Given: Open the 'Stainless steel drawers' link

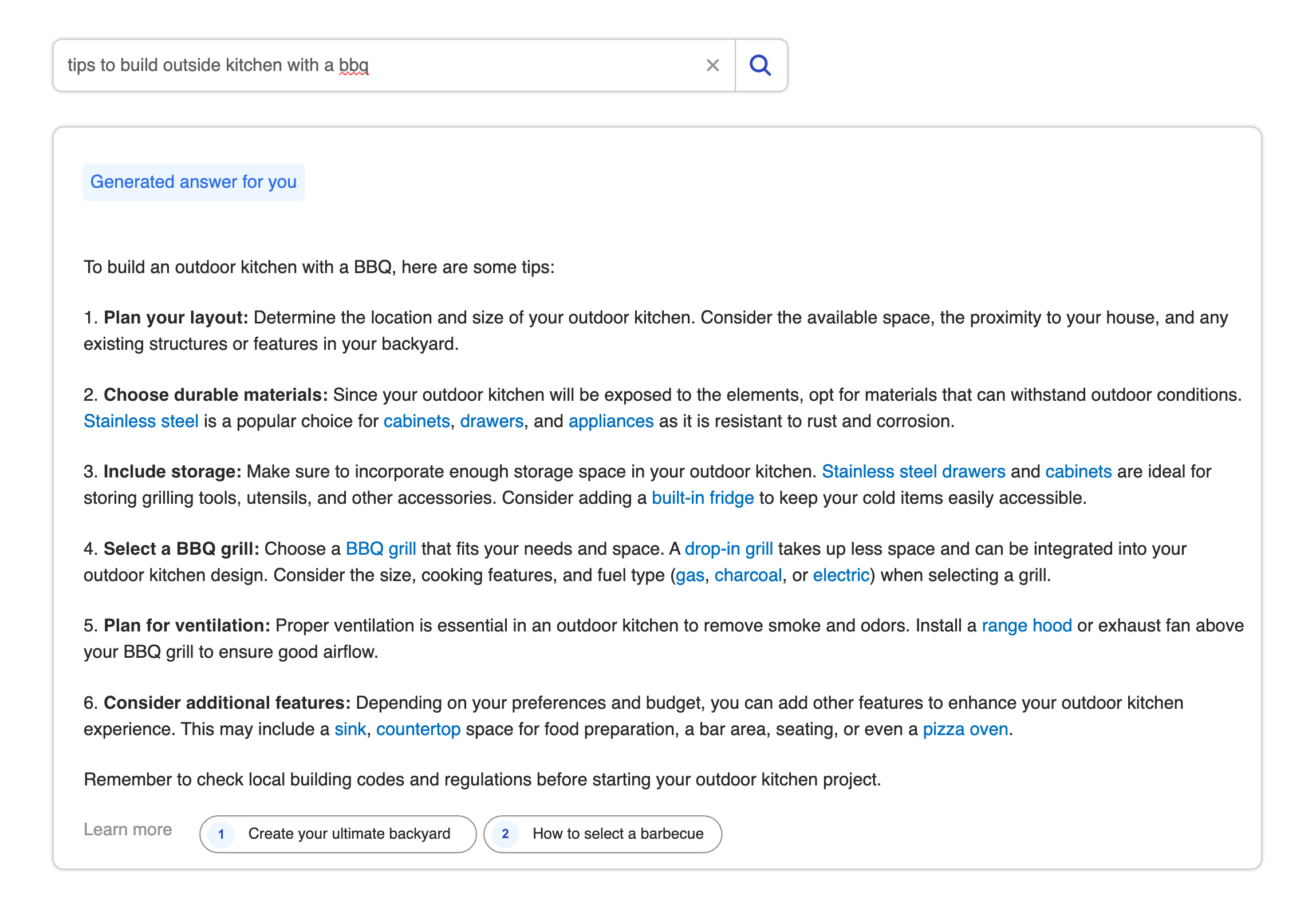Looking at the screenshot, I should (913, 471).
